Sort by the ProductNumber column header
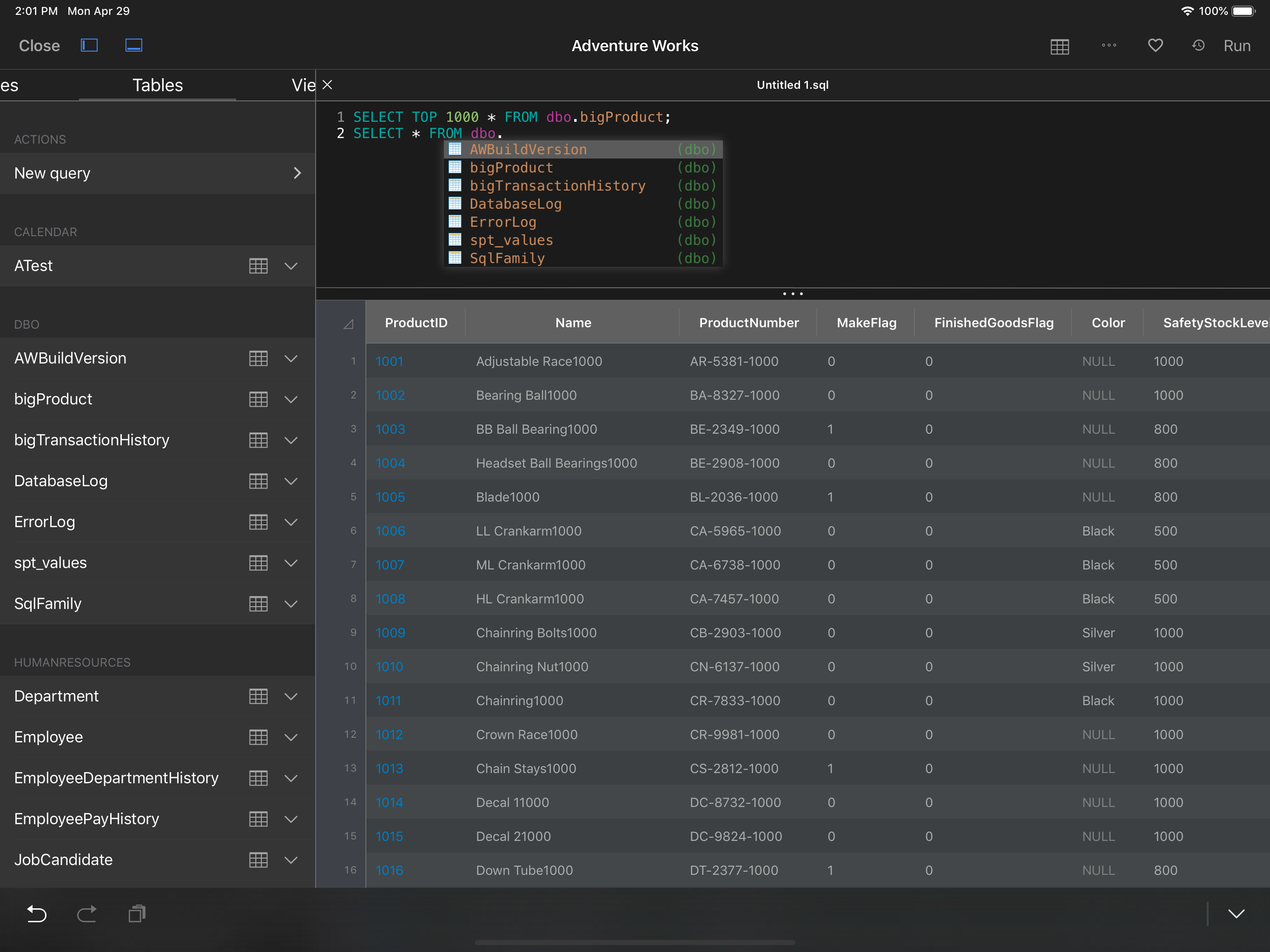 point(748,323)
